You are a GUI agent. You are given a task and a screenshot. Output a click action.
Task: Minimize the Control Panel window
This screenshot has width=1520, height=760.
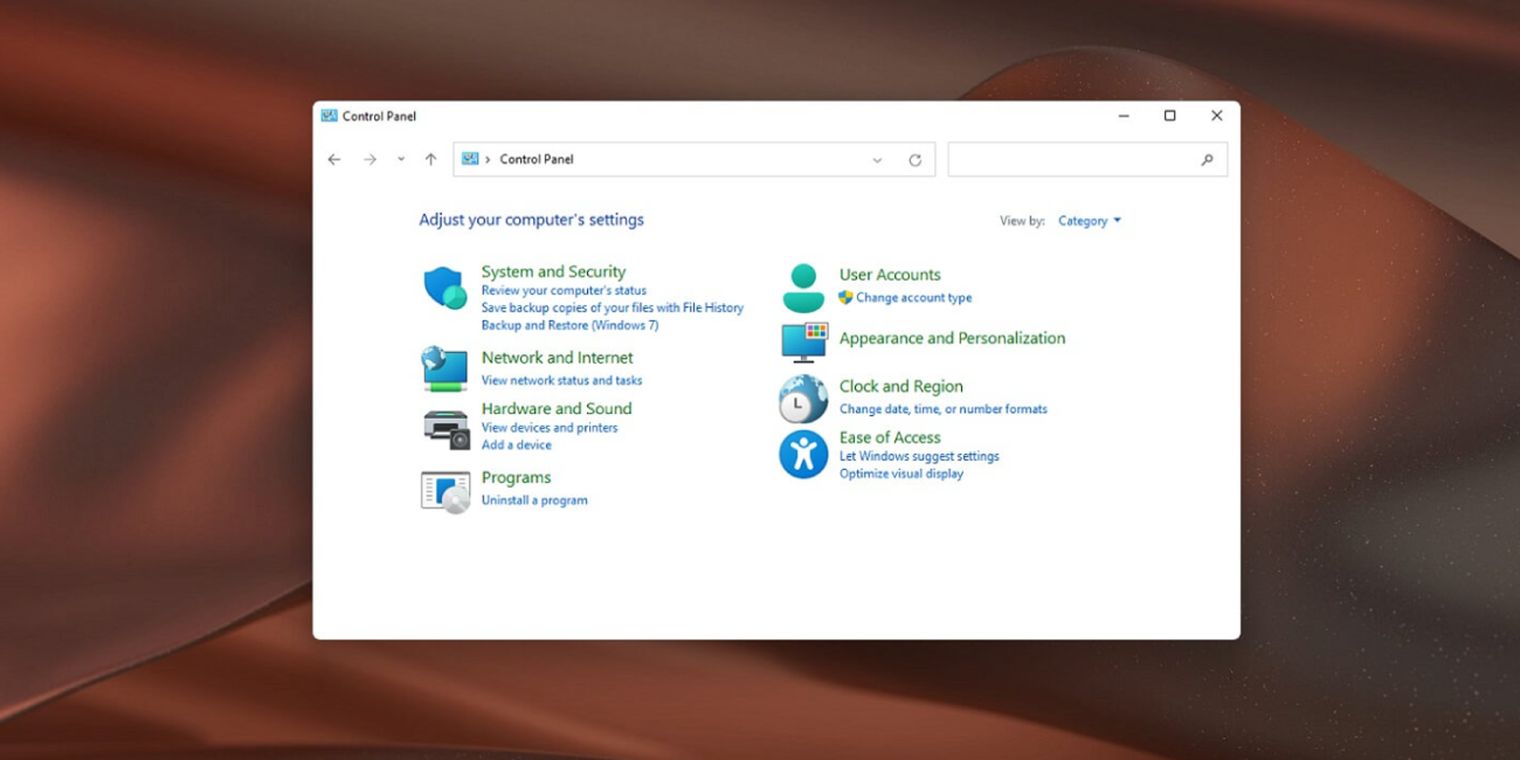[x=1123, y=116]
